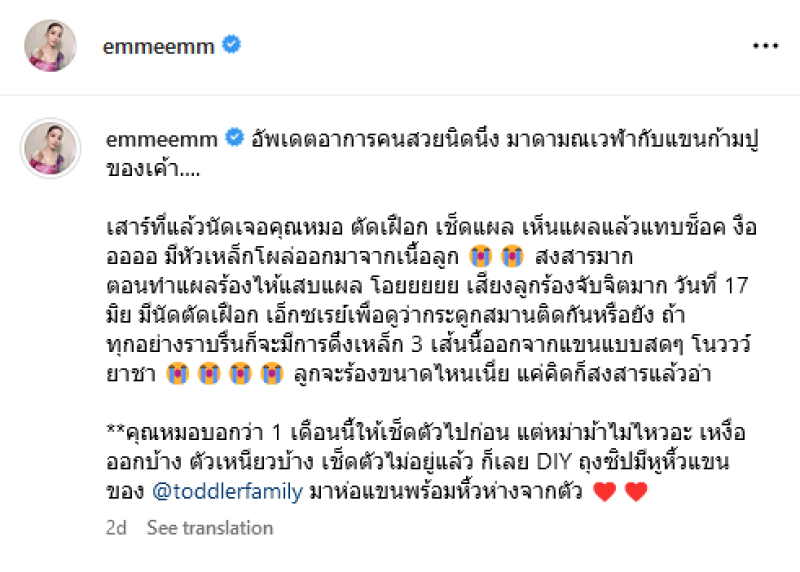Open the three-dot more options menu
Image resolution: width=800 pixels, height=572 pixels.
point(765,46)
